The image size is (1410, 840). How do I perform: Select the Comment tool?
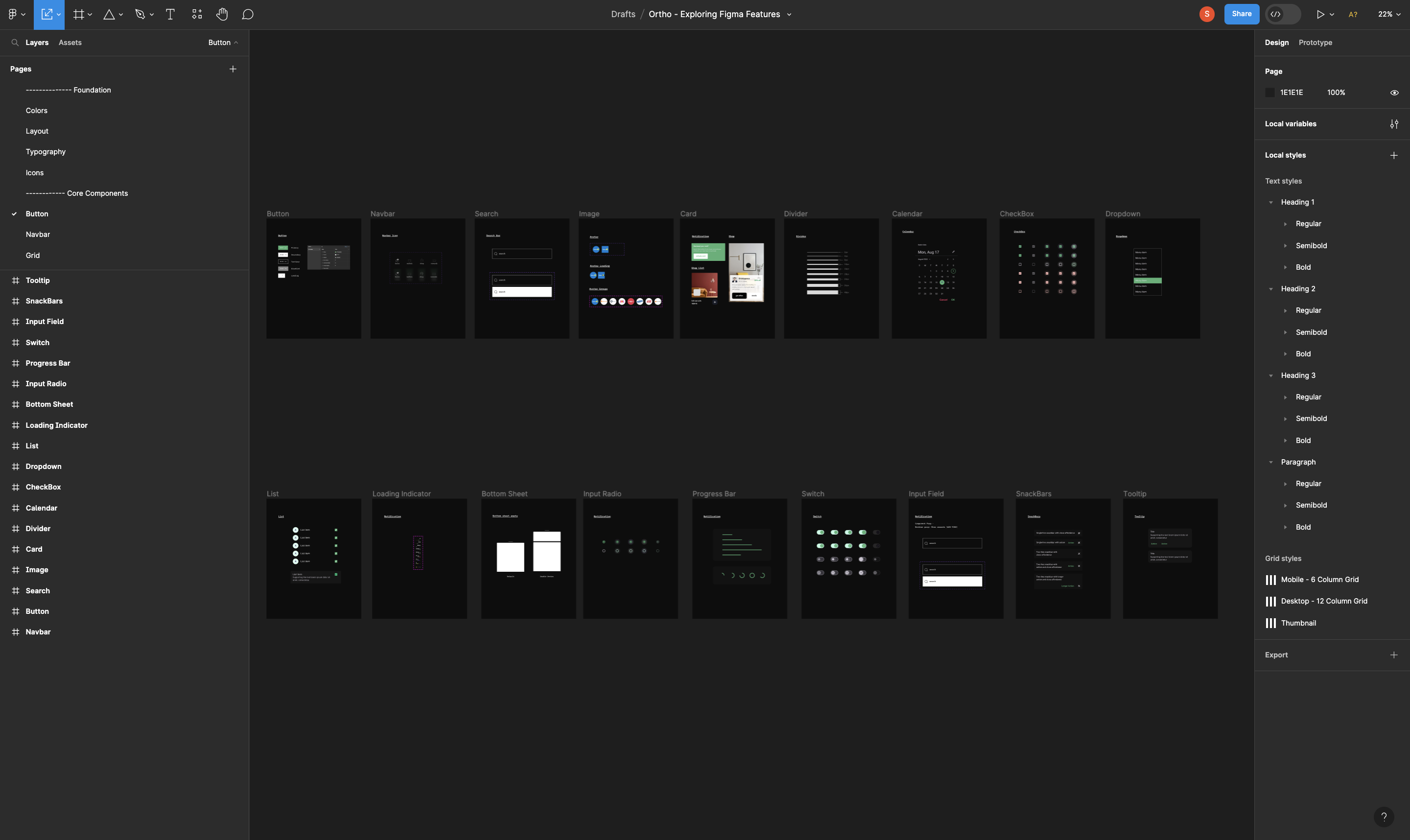pos(247,14)
